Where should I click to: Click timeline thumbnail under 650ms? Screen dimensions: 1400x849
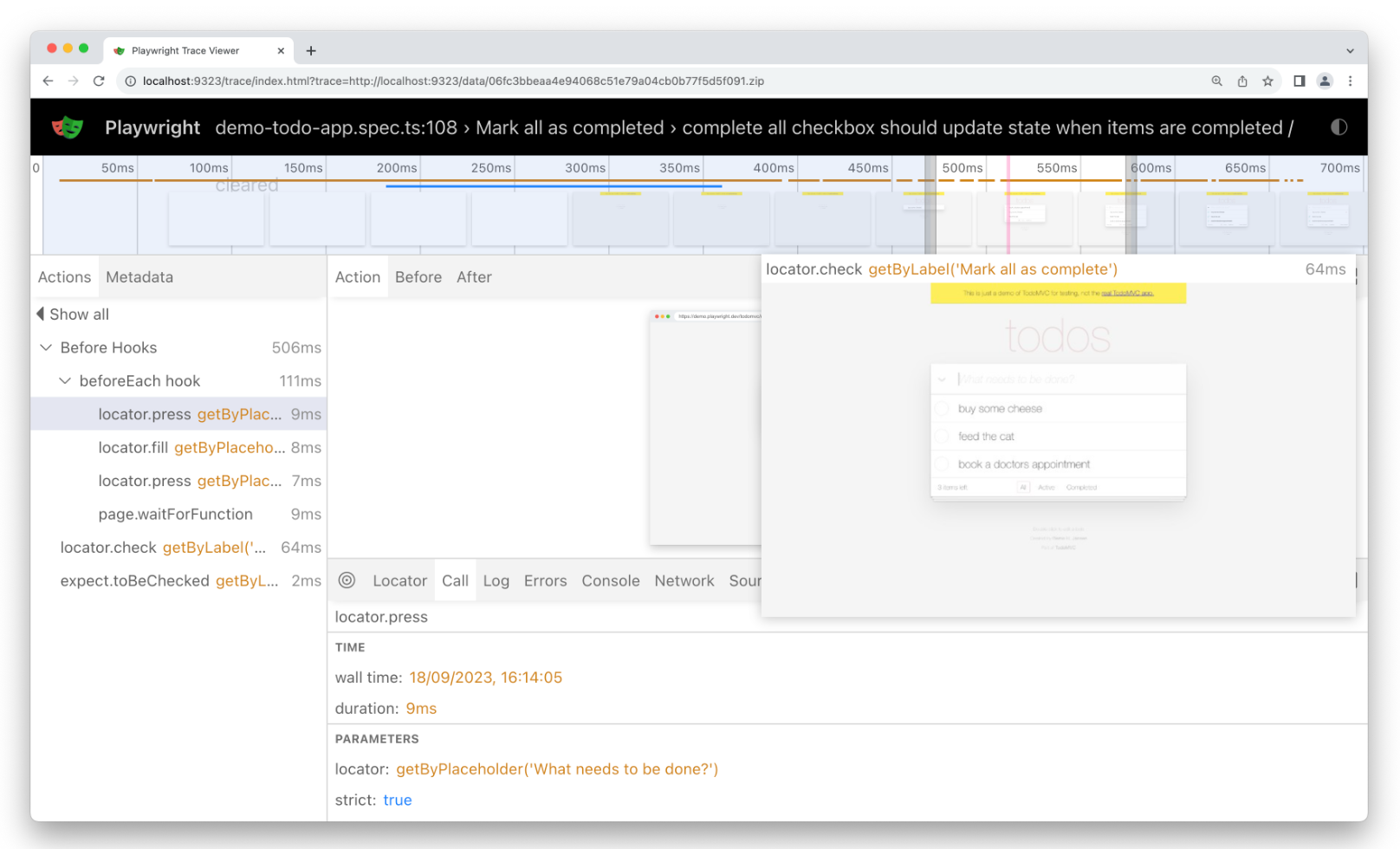tap(1227, 218)
